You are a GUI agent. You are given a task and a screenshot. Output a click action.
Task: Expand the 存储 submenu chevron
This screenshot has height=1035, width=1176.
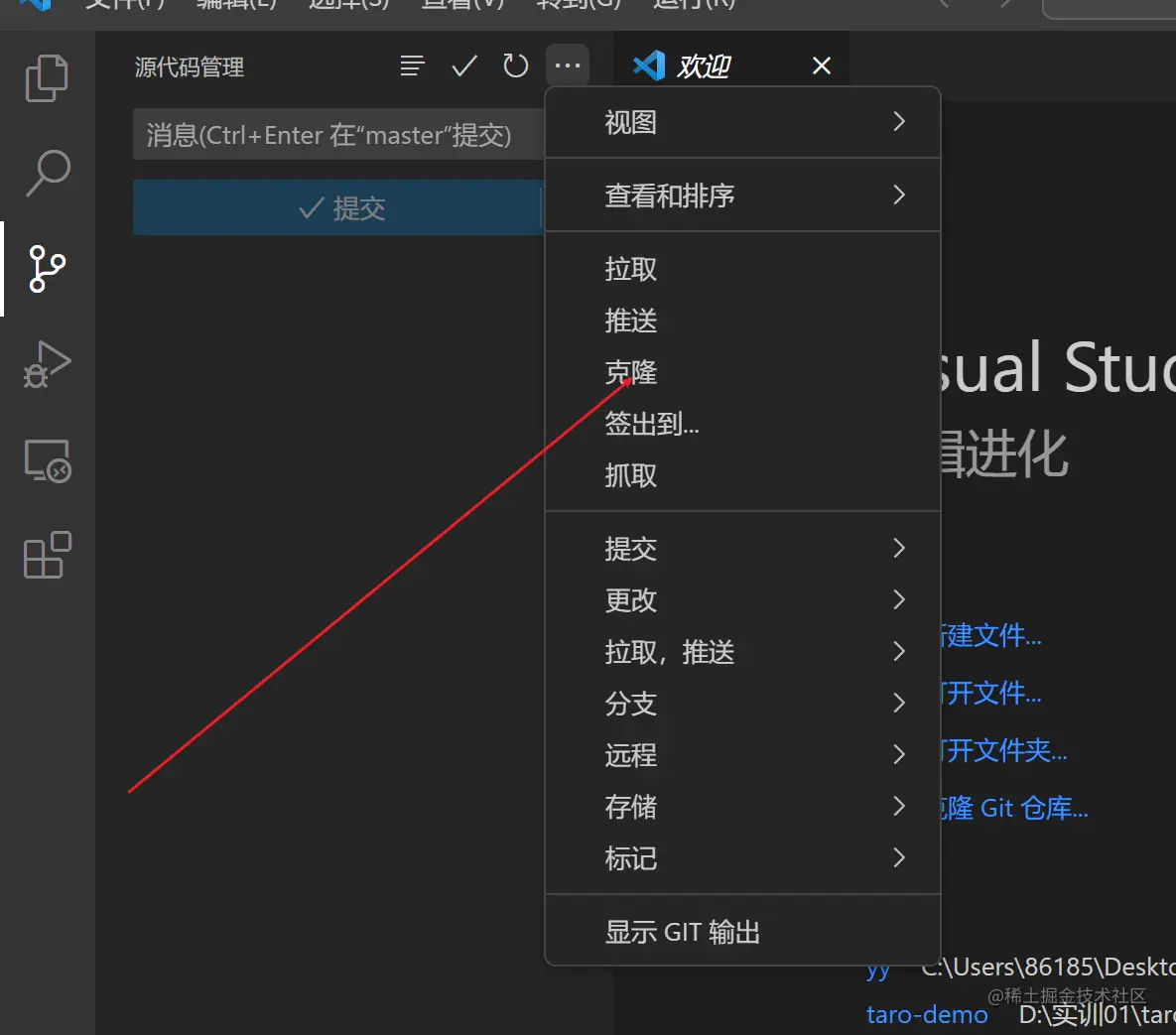(899, 806)
